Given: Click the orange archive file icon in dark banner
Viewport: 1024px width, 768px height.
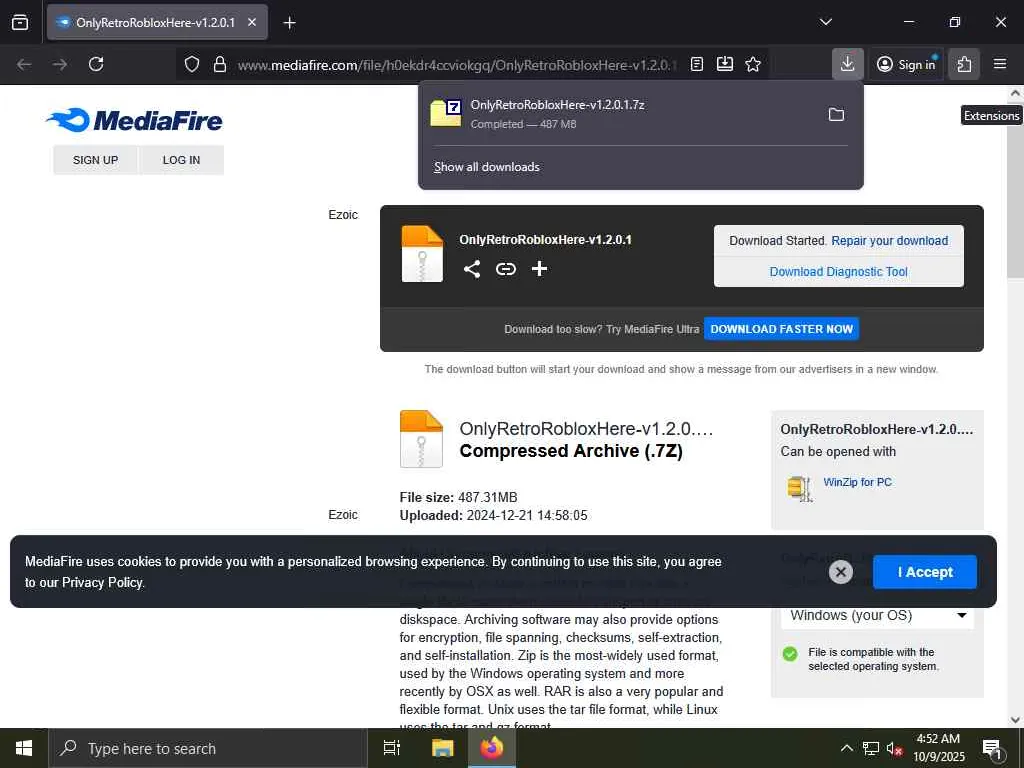Looking at the screenshot, I should (422, 253).
